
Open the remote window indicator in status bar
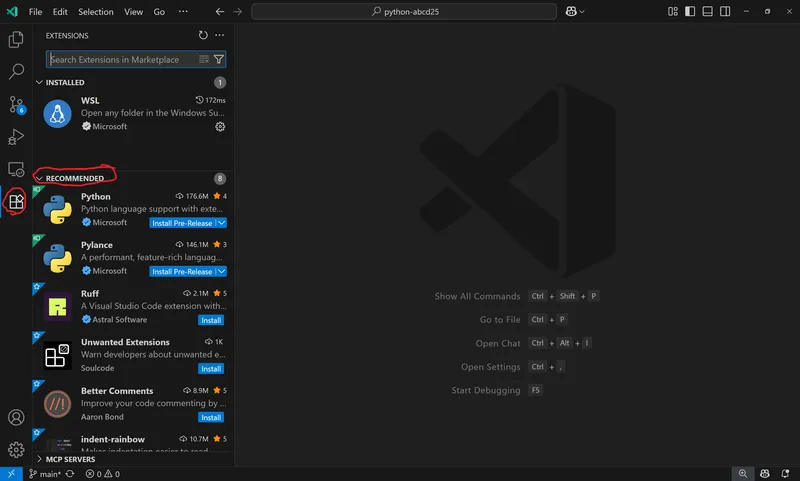point(11,474)
